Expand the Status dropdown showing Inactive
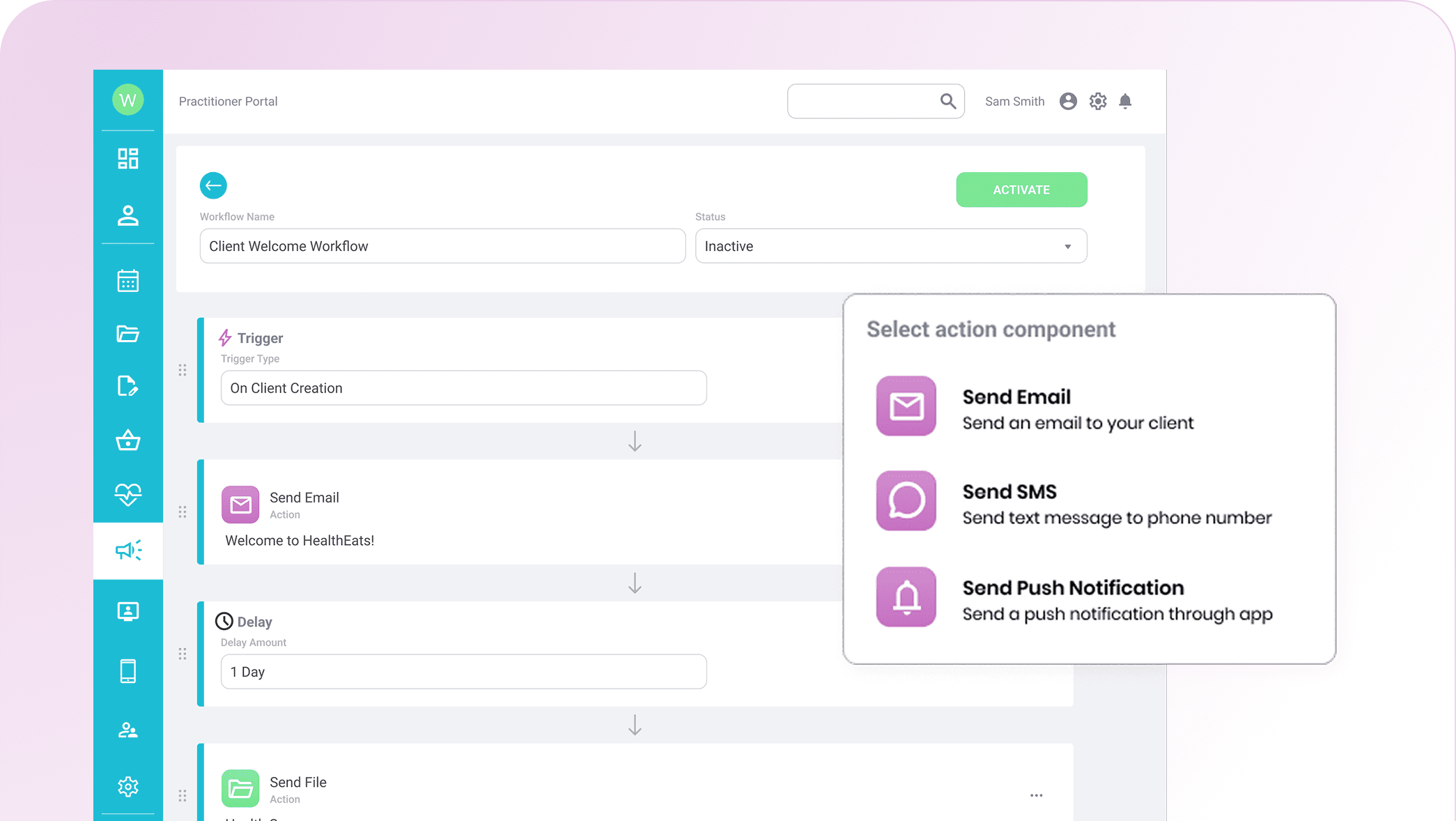Image resolution: width=1456 pixels, height=821 pixels. (x=890, y=246)
